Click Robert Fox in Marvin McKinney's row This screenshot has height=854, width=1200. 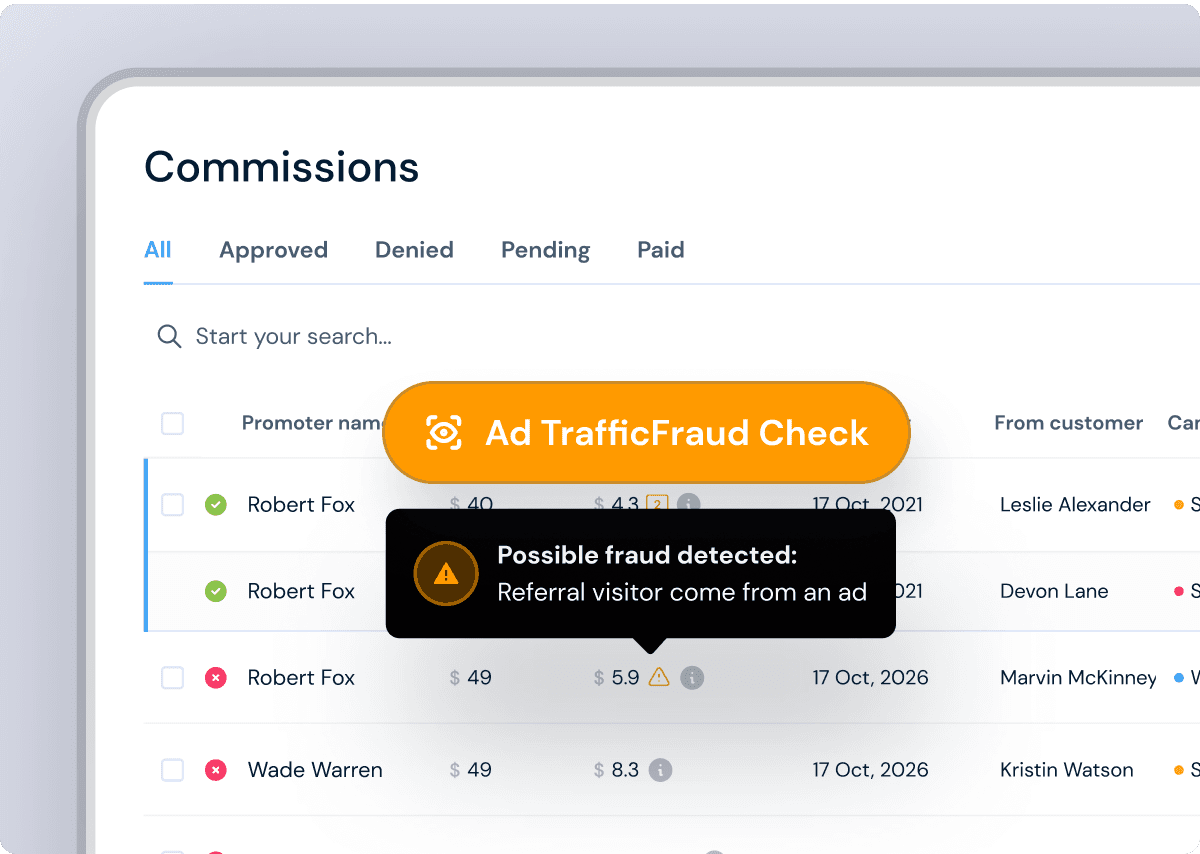pyautogui.click(x=301, y=678)
